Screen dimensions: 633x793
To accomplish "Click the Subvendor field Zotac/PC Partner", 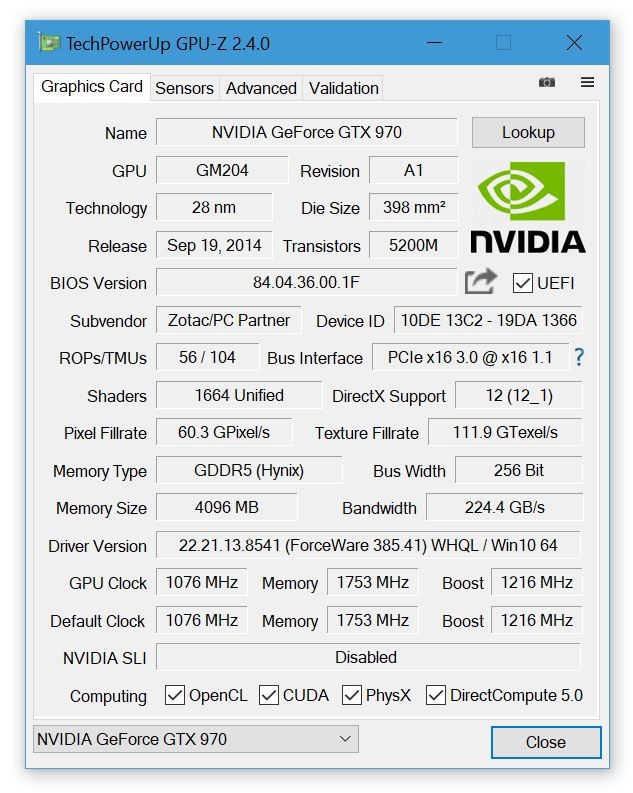I will 229,320.
